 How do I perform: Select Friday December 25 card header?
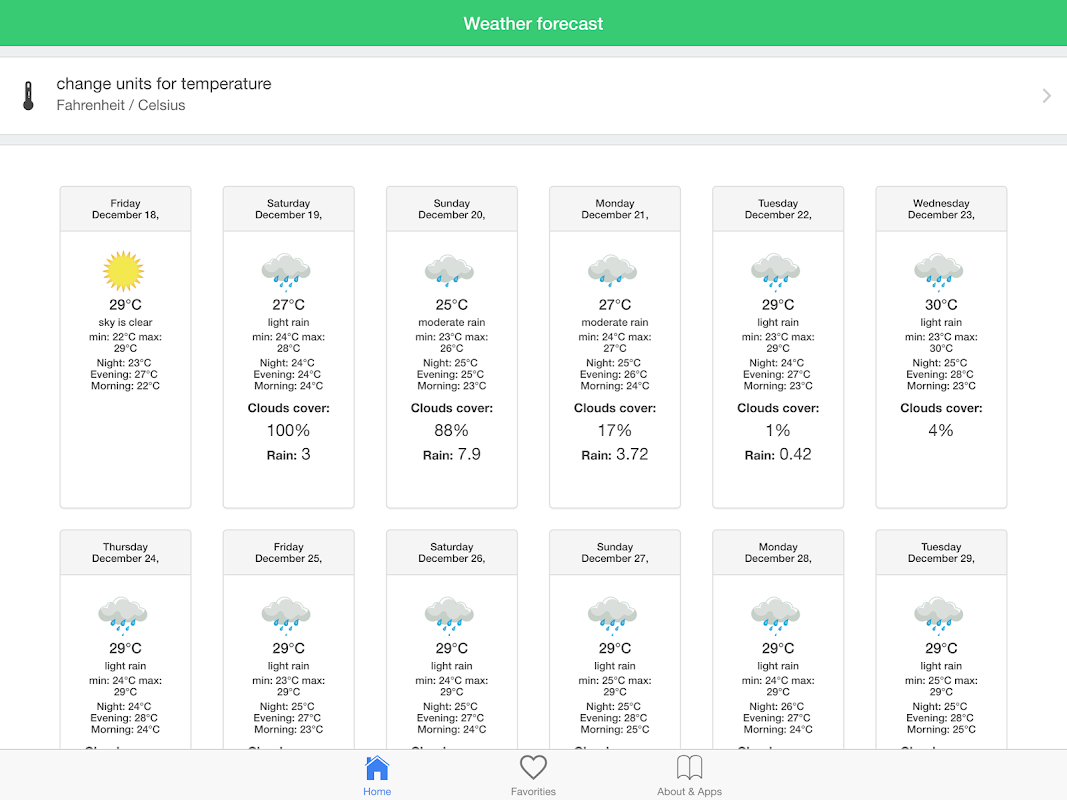tap(289, 552)
